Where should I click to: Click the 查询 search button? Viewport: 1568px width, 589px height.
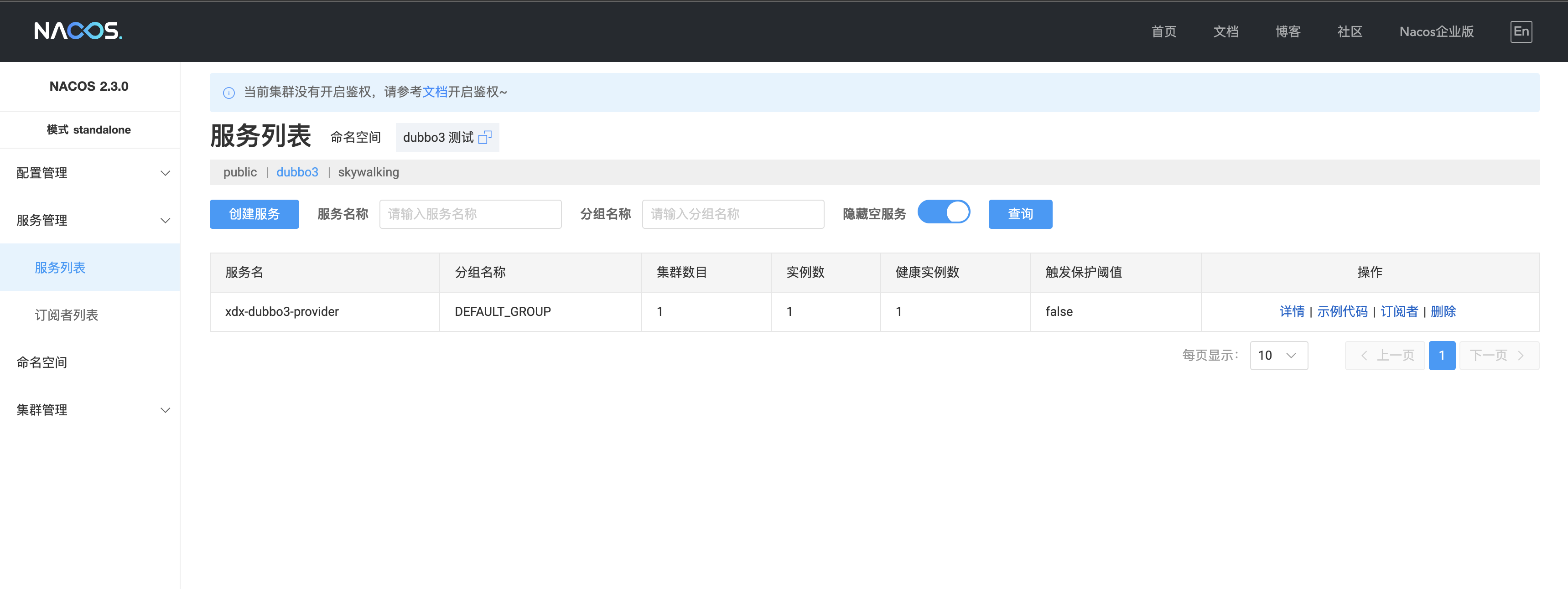[1020, 214]
